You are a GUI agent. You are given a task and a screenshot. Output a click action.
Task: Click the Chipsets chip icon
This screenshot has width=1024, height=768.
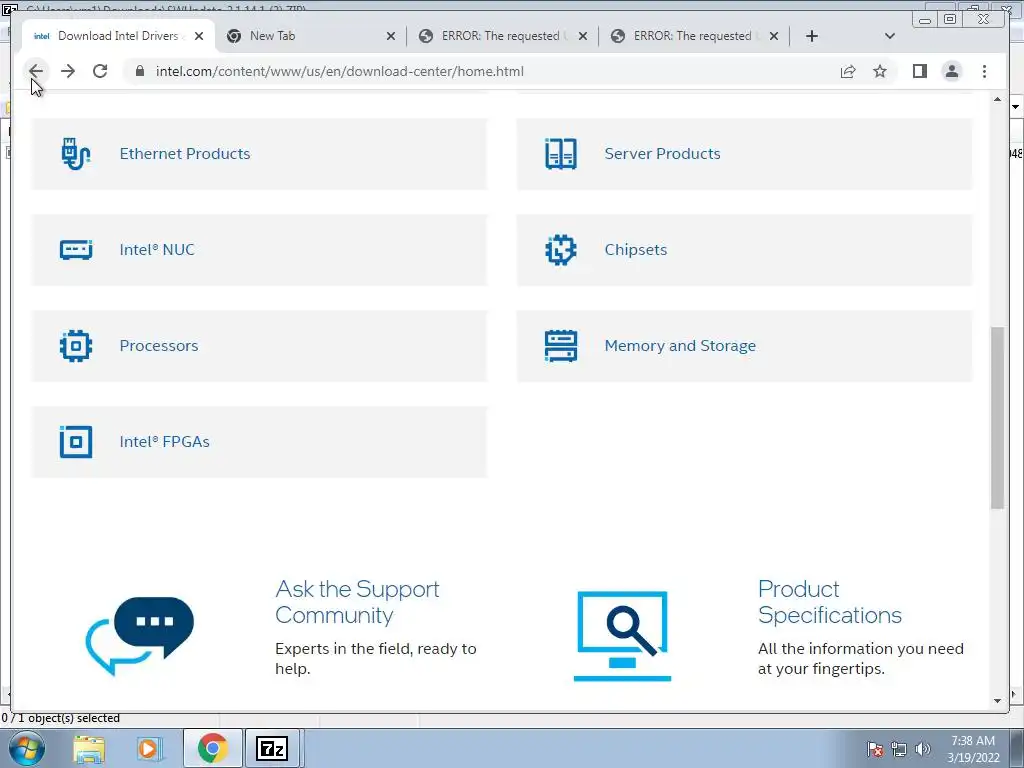coord(561,249)
